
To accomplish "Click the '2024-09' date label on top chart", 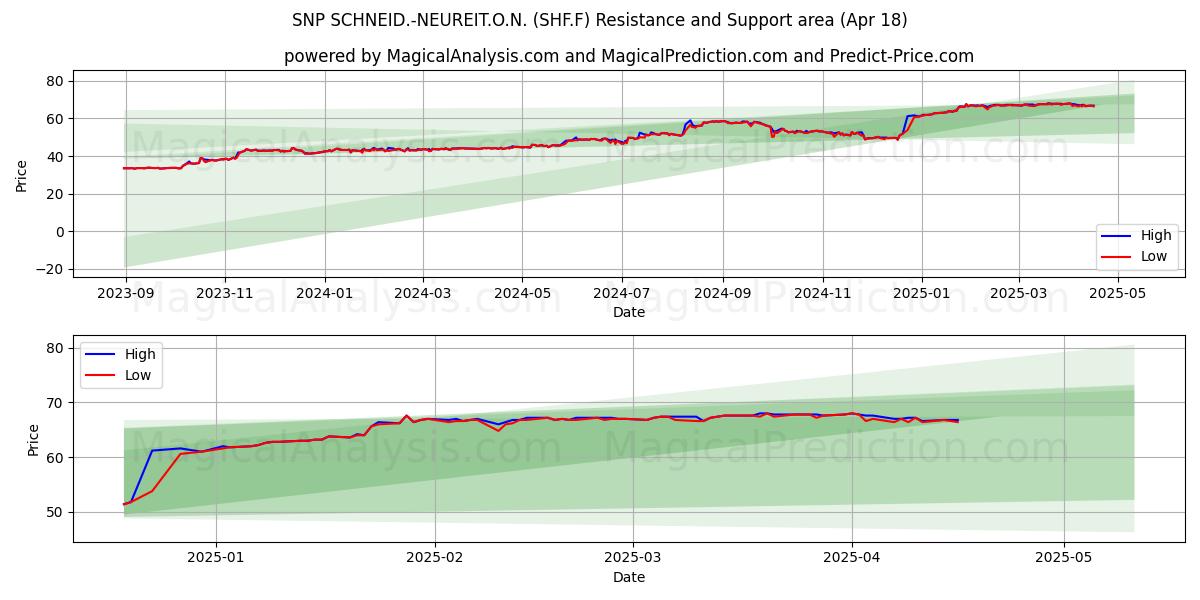I will pos(723,294).
